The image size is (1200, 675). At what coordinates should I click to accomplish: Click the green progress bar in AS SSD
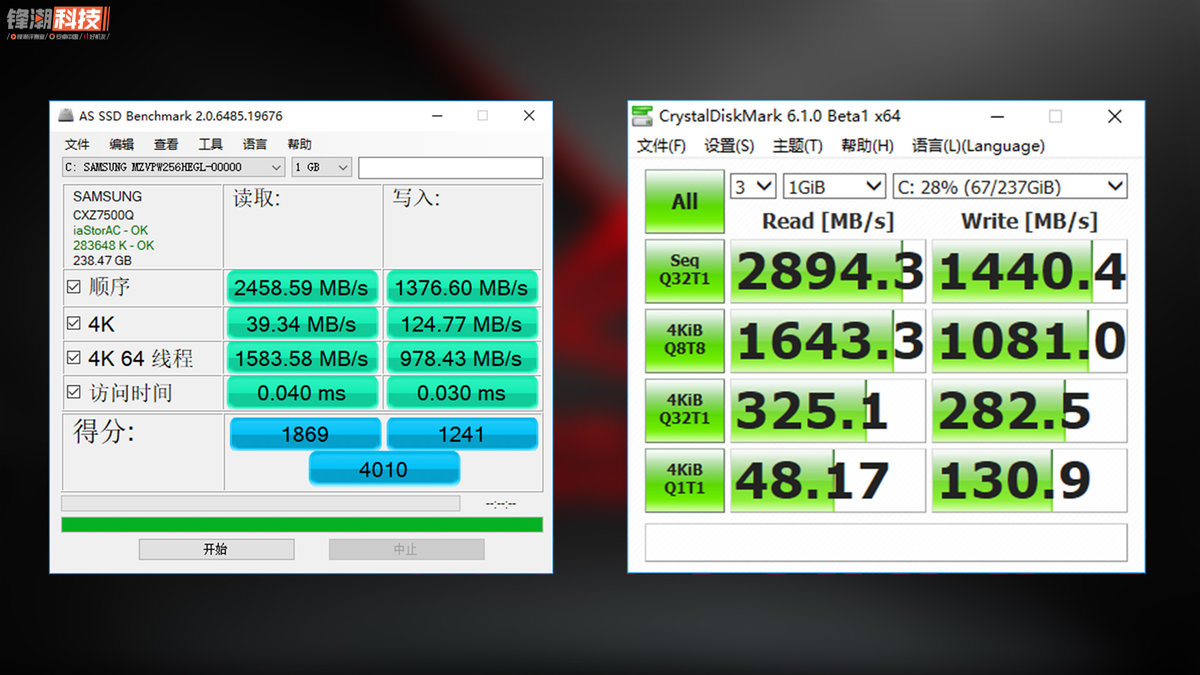[302, 524]
